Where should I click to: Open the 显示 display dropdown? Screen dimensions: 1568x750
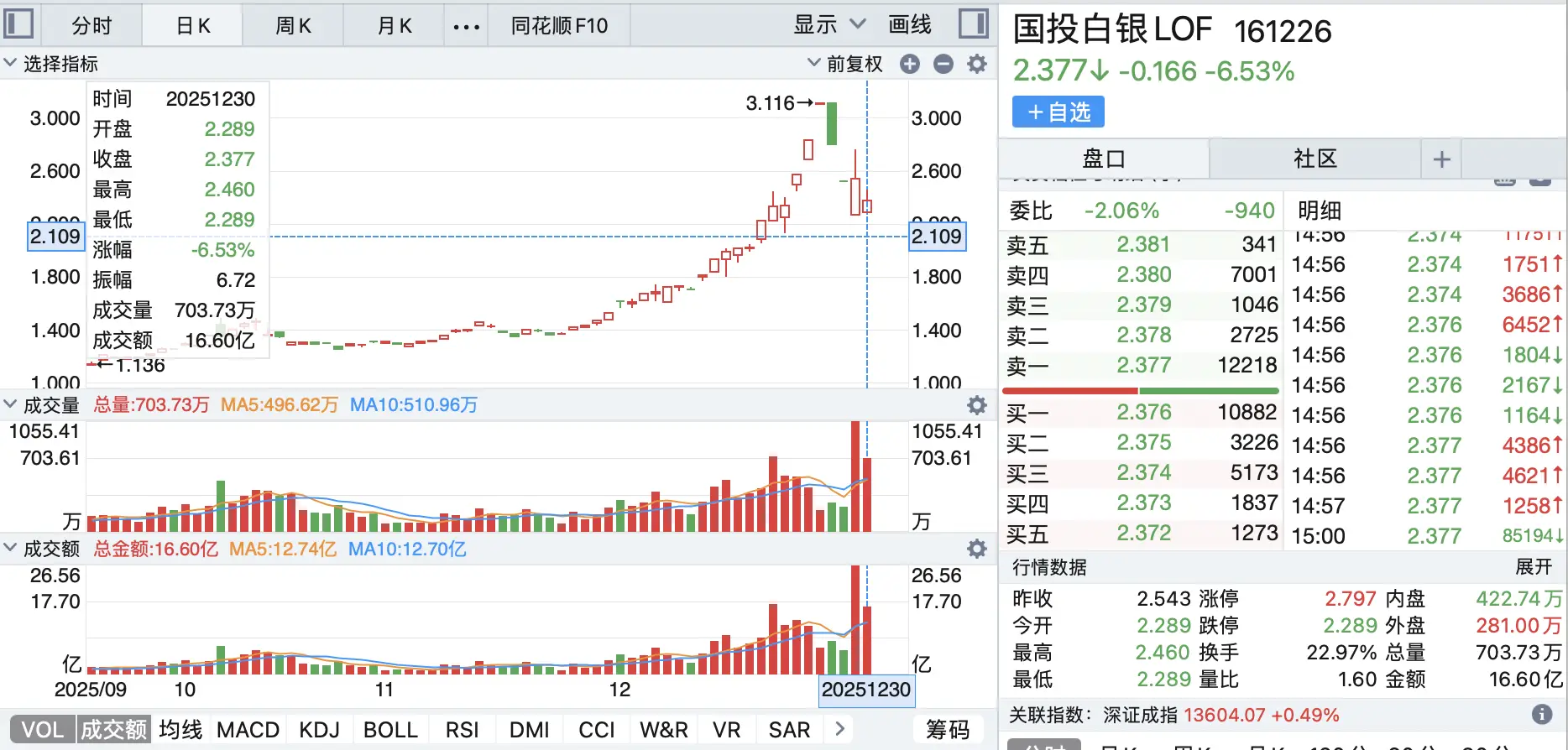pyautogui.click(x=829, y=24)
